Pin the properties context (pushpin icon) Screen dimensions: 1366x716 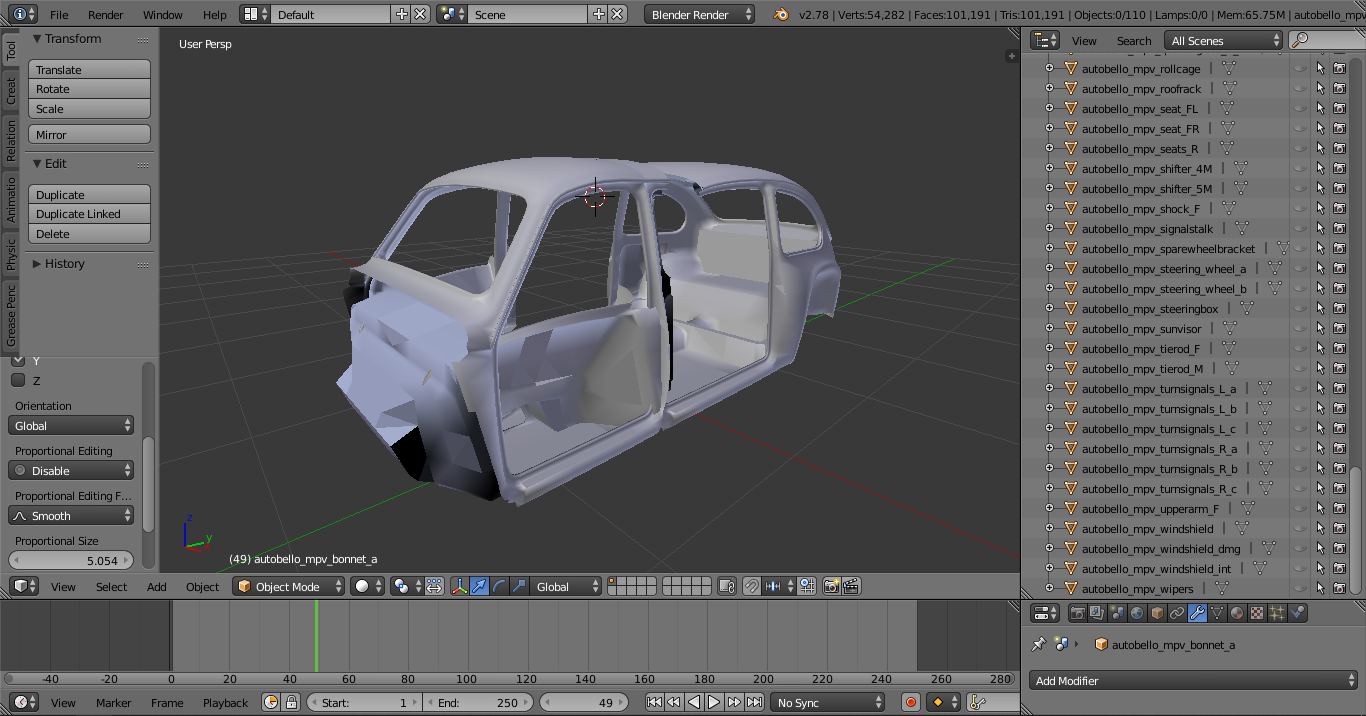click(1039, 644)
